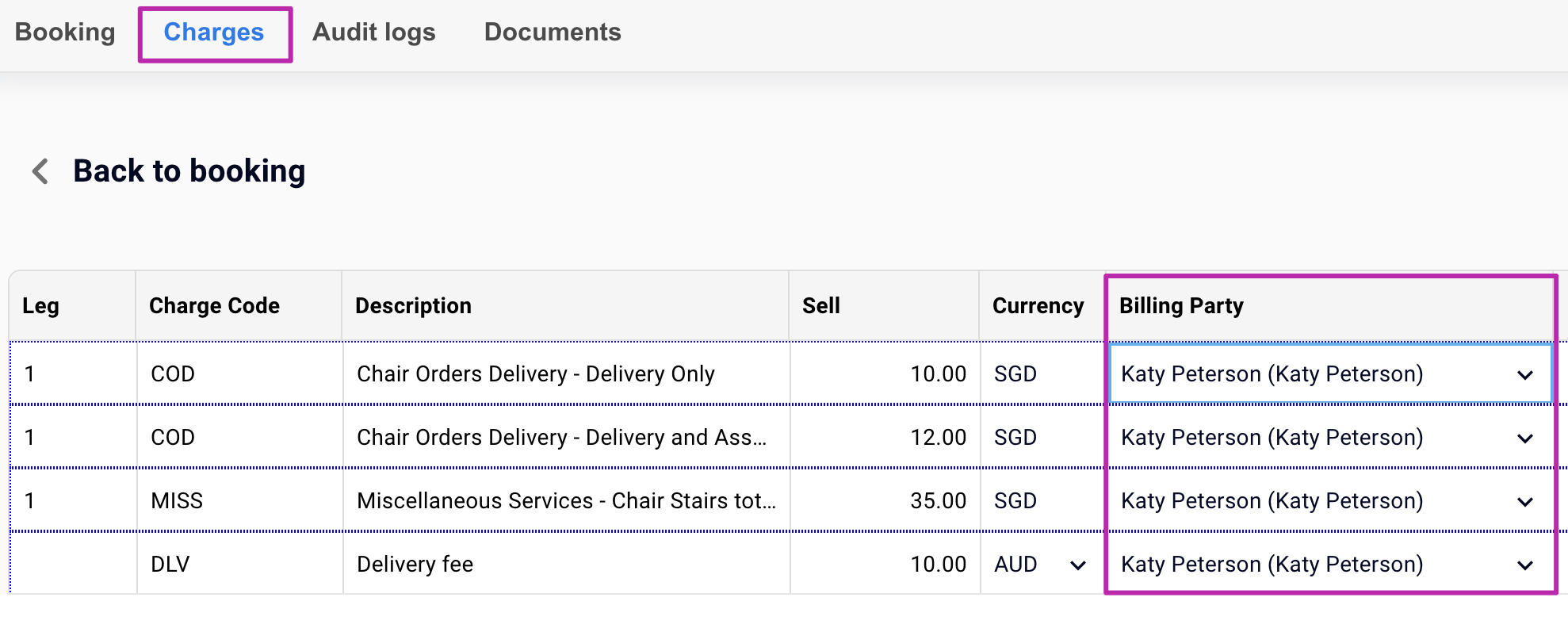Click the Back to booking link
1568x628 pixels.
coord(189,170)
